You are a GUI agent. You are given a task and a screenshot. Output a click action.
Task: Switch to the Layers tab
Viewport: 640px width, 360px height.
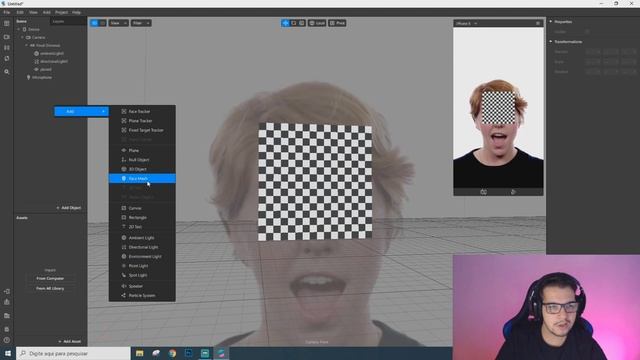click(58, 21)
